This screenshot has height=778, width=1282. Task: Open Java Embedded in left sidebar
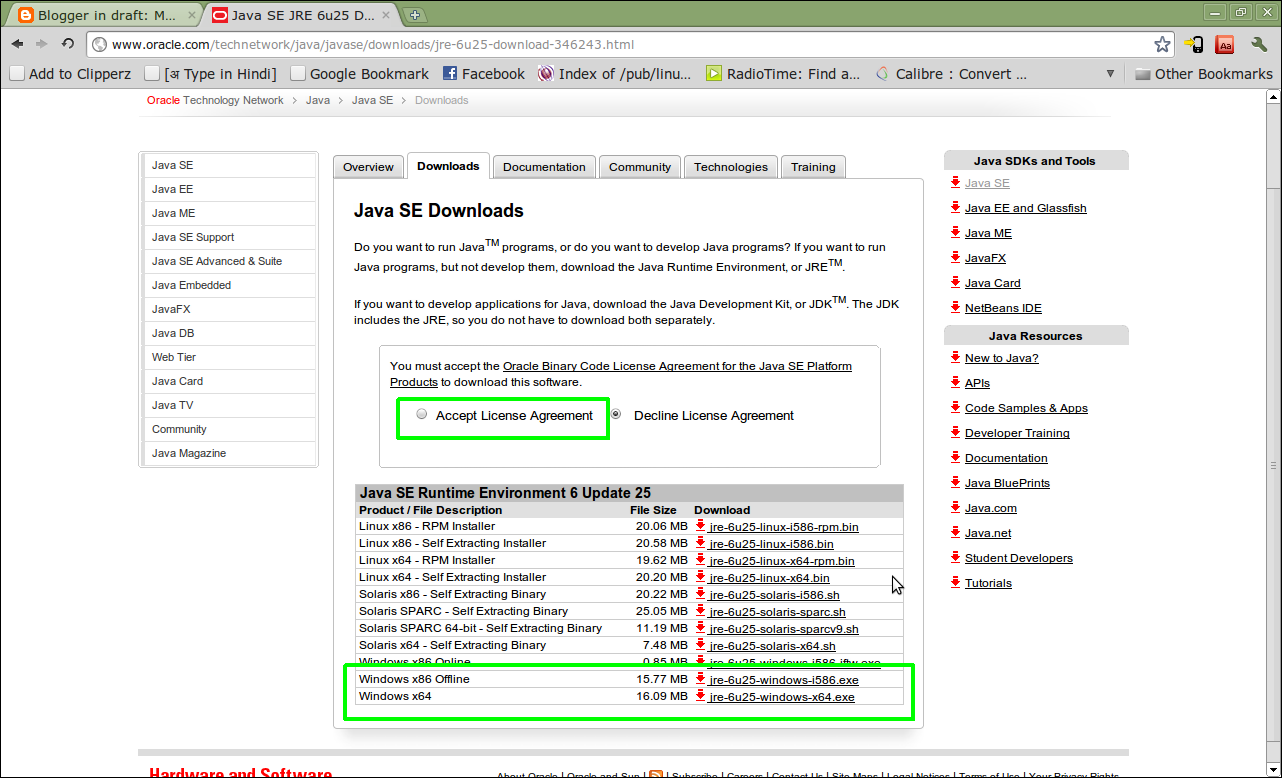click(x=191, y=285)
